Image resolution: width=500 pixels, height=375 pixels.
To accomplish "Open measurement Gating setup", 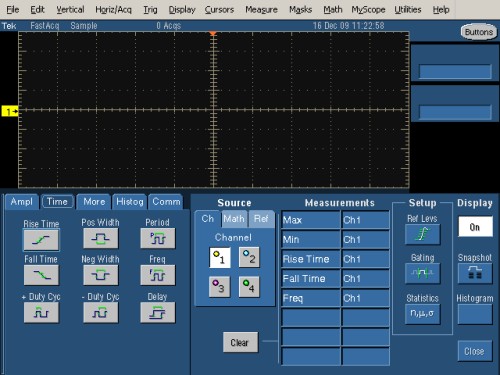I will coord(422,273).
